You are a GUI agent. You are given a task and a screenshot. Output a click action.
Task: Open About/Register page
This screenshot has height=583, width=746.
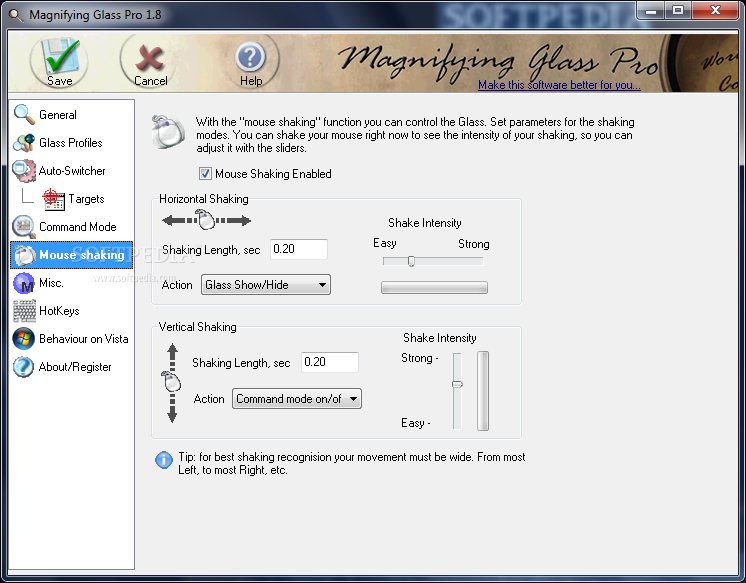(x=75, y=367)
